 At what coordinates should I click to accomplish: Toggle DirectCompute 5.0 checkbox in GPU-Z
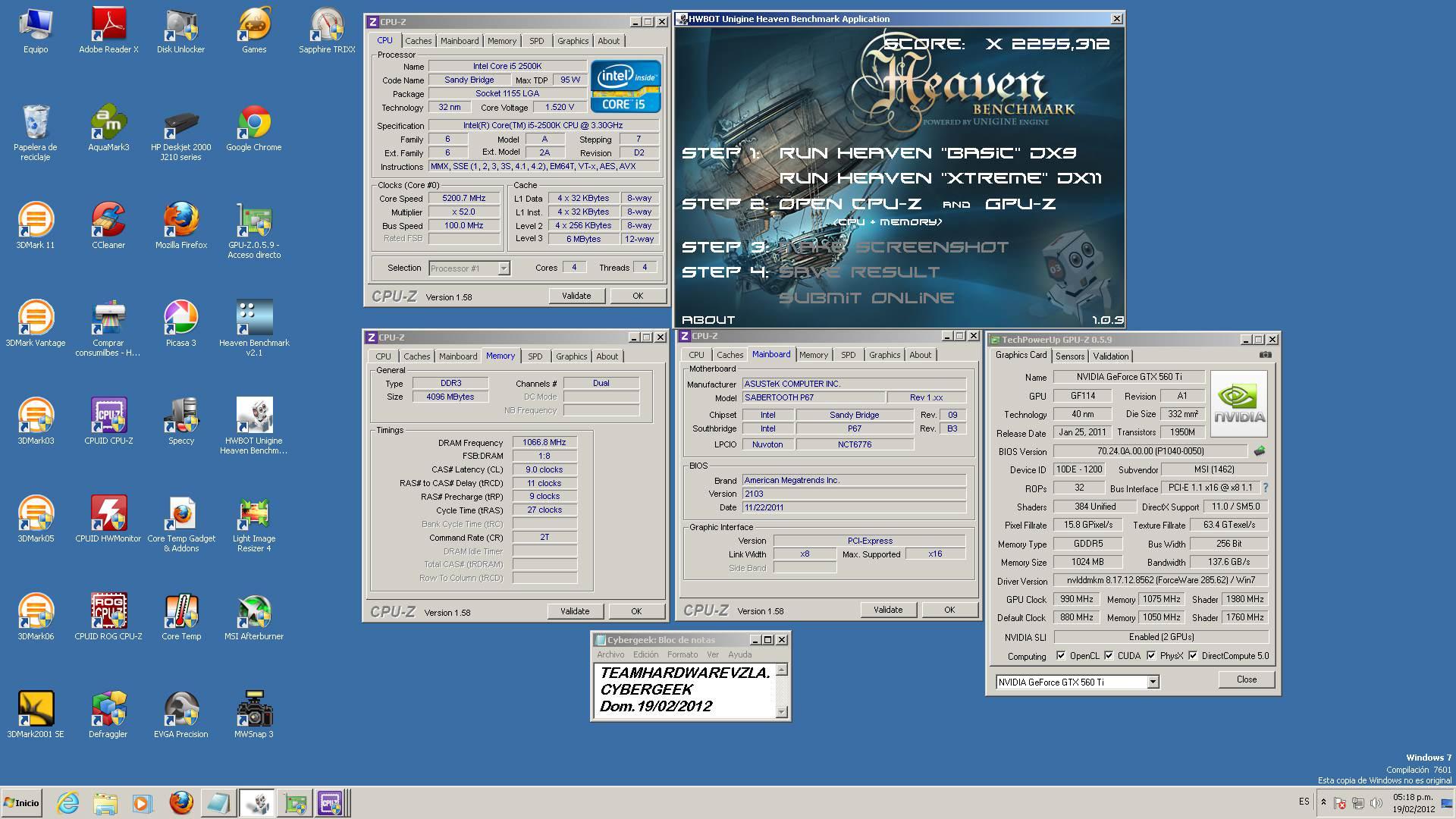pyautogui.click(x=1193, y=656)
